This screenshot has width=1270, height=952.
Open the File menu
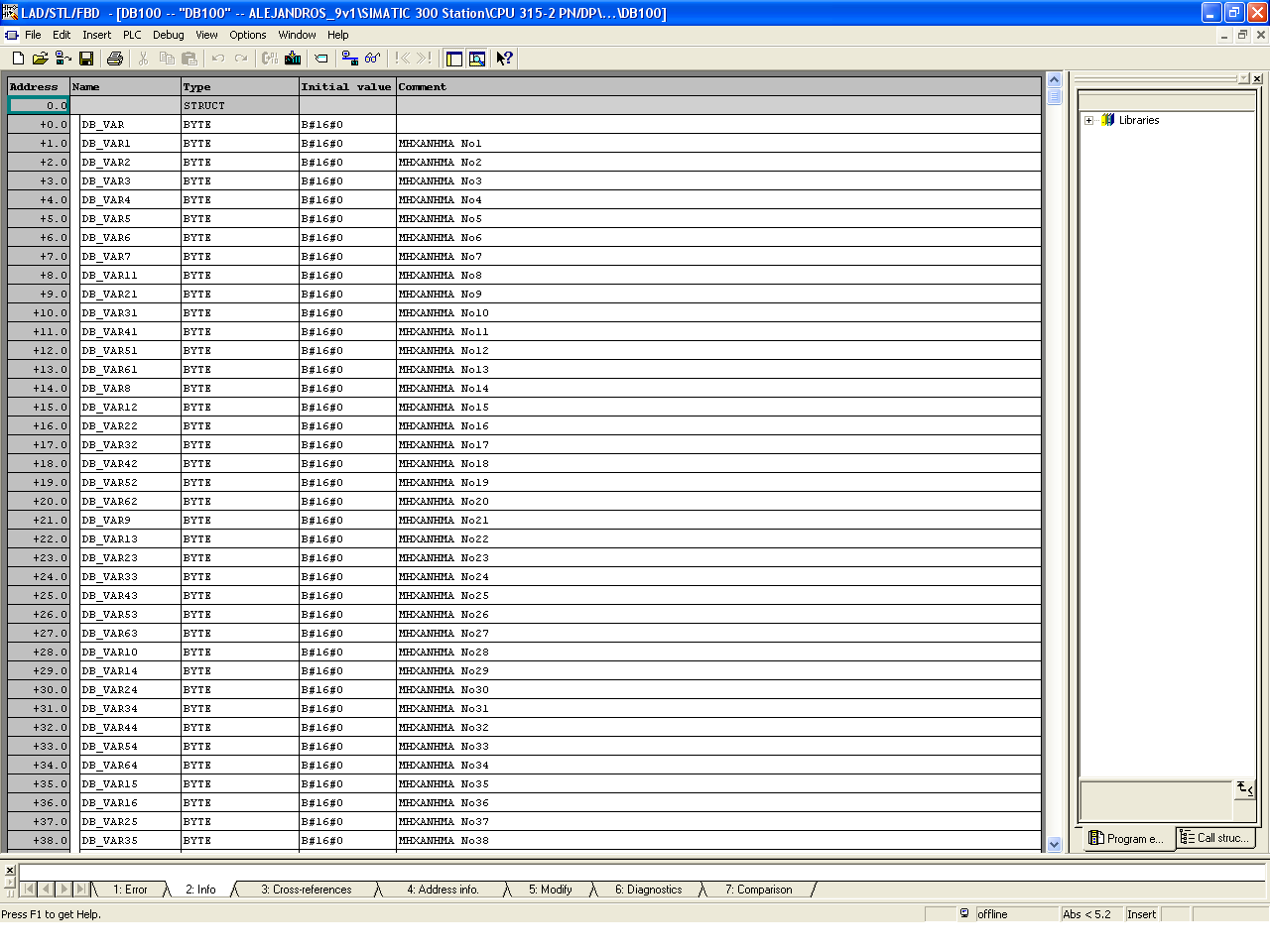click(33, 35)
